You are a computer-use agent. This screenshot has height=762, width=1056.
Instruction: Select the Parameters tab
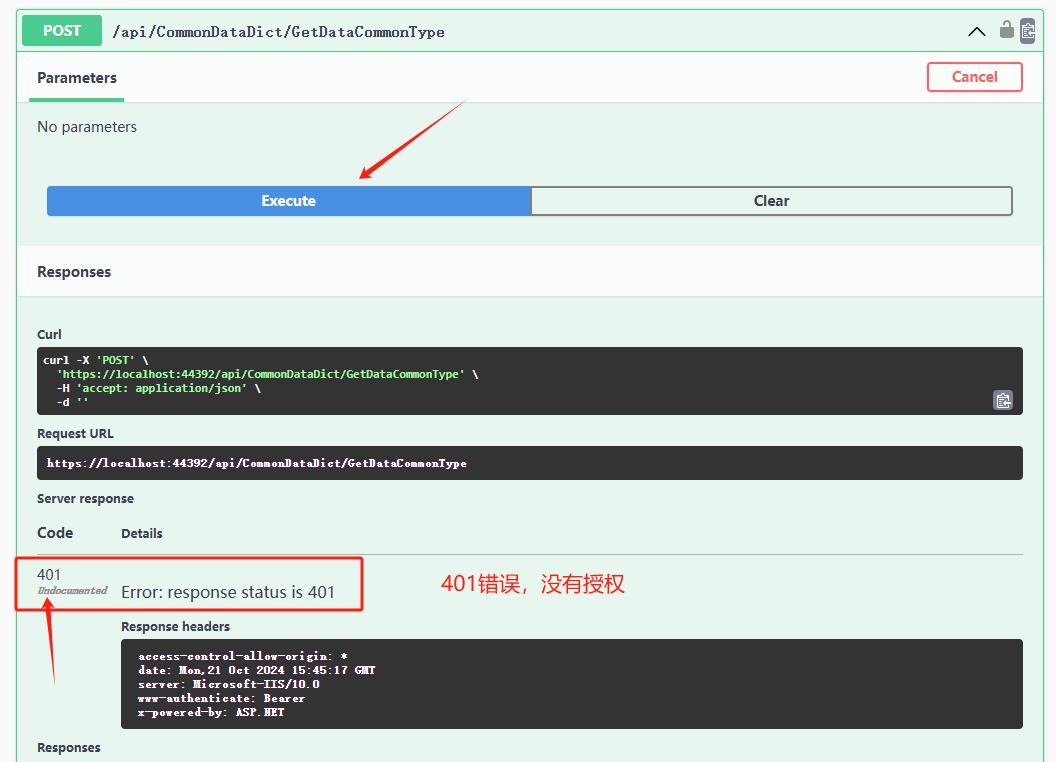(x=77, y=78)
